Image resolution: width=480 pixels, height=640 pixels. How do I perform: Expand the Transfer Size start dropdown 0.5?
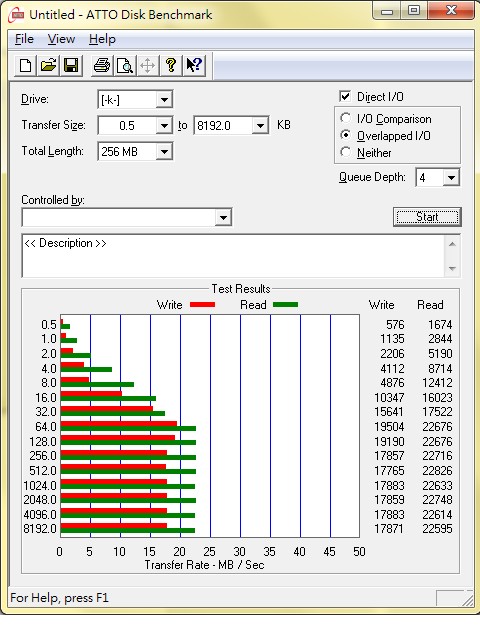click(164, 125)
